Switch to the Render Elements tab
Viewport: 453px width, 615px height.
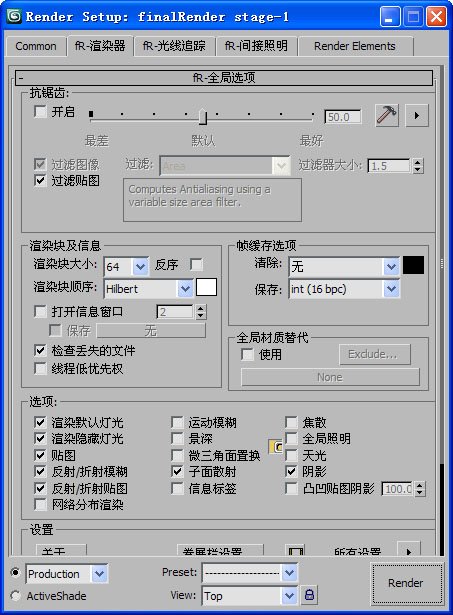[x=355, y=46]
